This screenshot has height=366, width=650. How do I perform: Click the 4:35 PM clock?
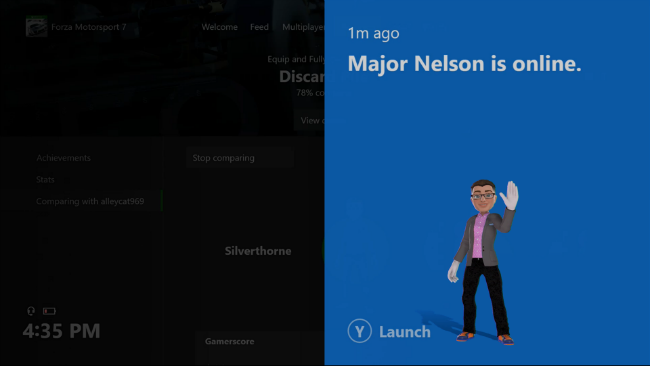[61, 331]
